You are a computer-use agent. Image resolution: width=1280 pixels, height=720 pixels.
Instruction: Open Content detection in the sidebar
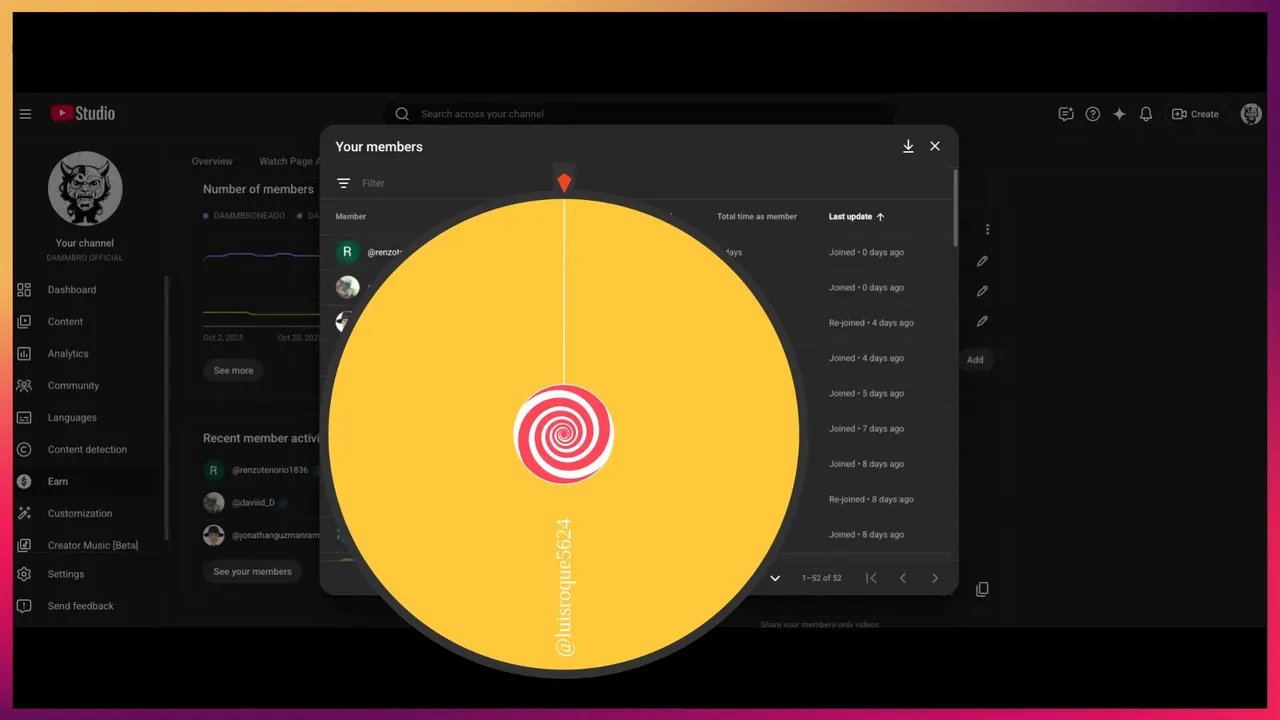click(85, 450)
